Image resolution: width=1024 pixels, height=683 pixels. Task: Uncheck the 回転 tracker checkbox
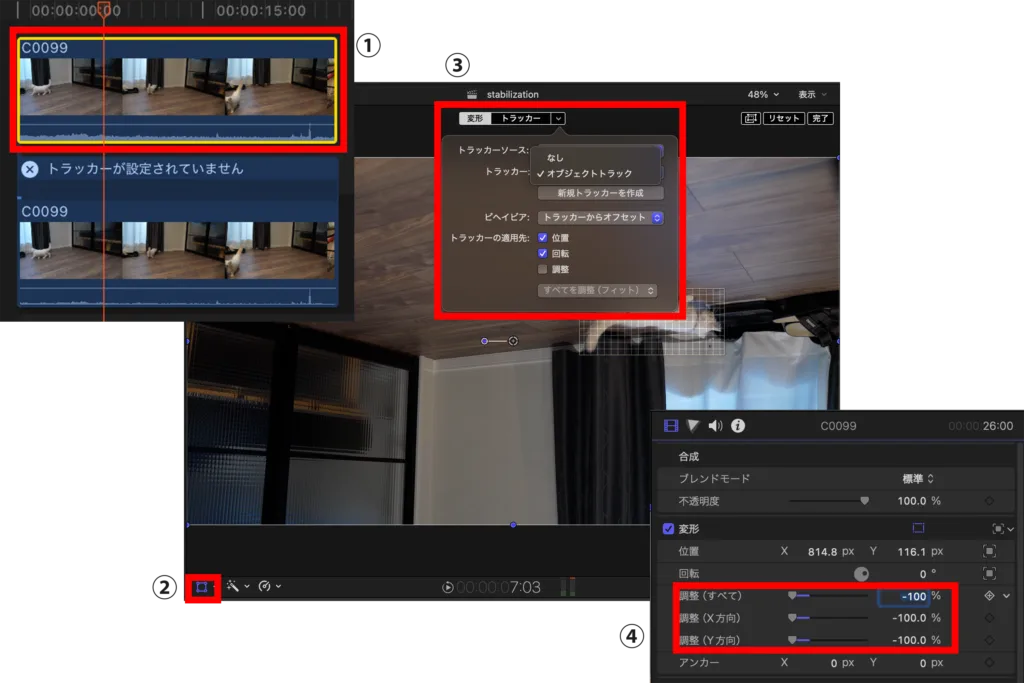542,254
